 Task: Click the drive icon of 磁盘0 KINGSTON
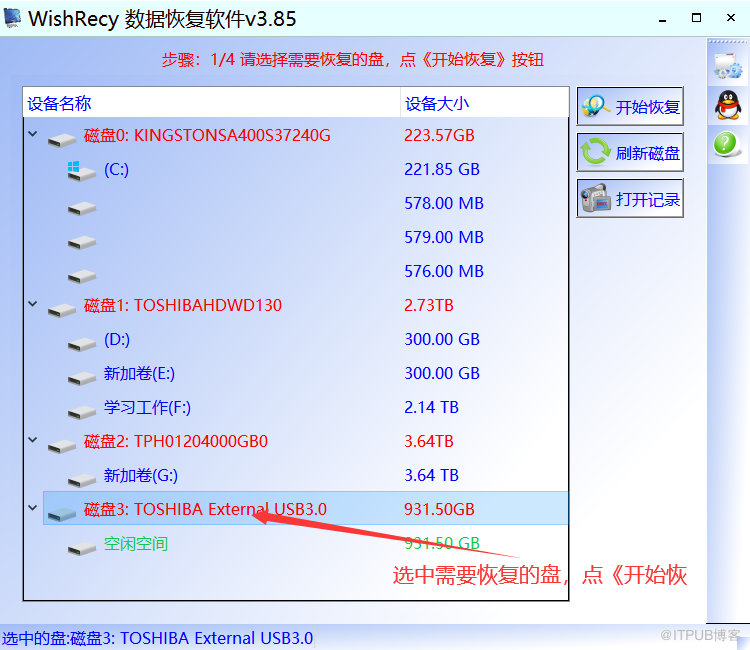[62, 140]
